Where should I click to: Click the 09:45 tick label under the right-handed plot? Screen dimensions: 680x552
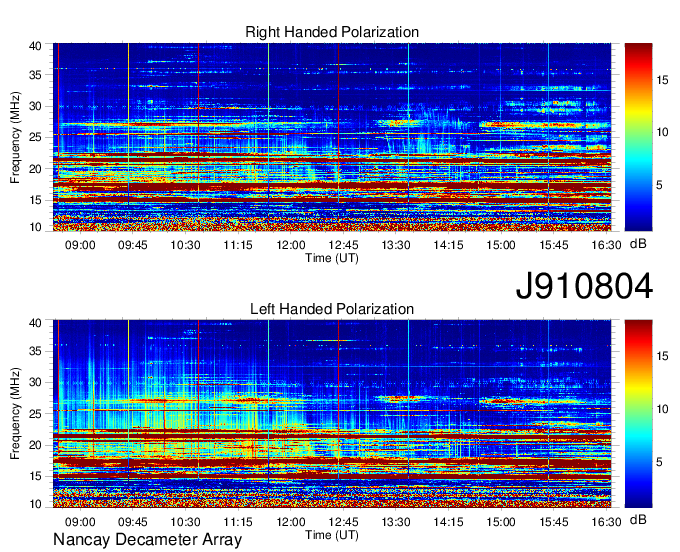click(x=133, y=245)
